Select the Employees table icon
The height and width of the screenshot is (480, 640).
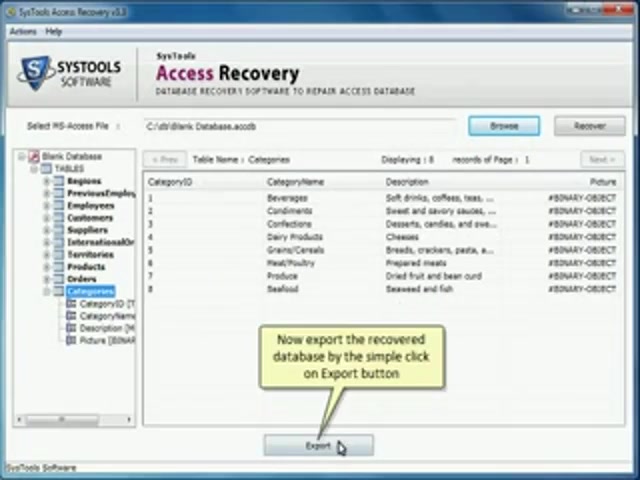59,206
